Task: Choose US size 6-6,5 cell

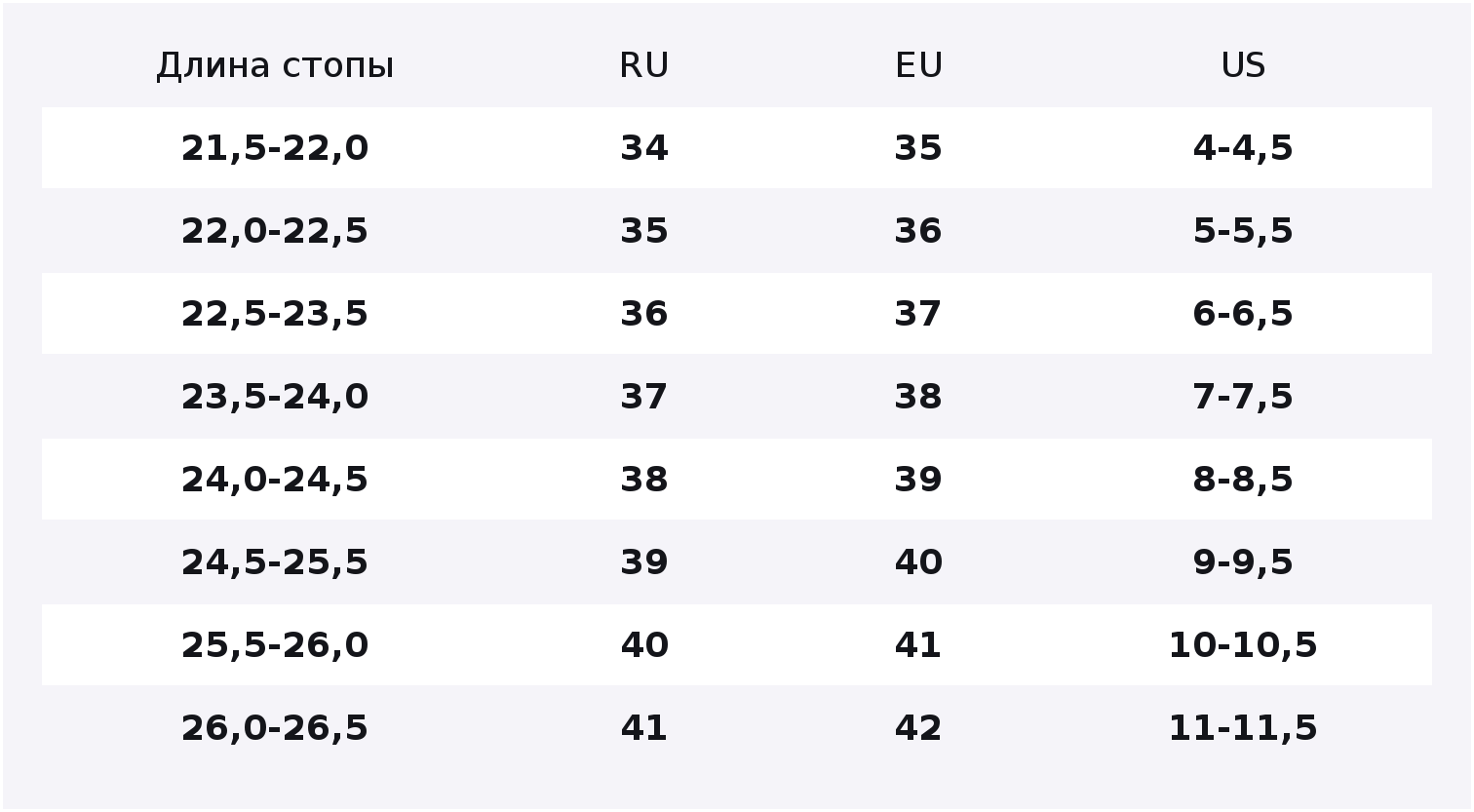Action: point(1243,314)
